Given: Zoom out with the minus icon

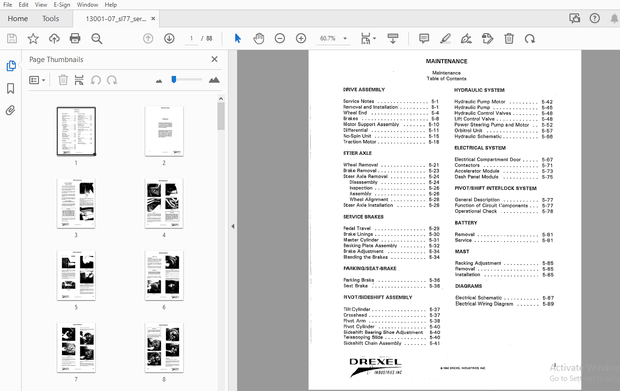Looking at the screenshot, I should pos(280,38).
